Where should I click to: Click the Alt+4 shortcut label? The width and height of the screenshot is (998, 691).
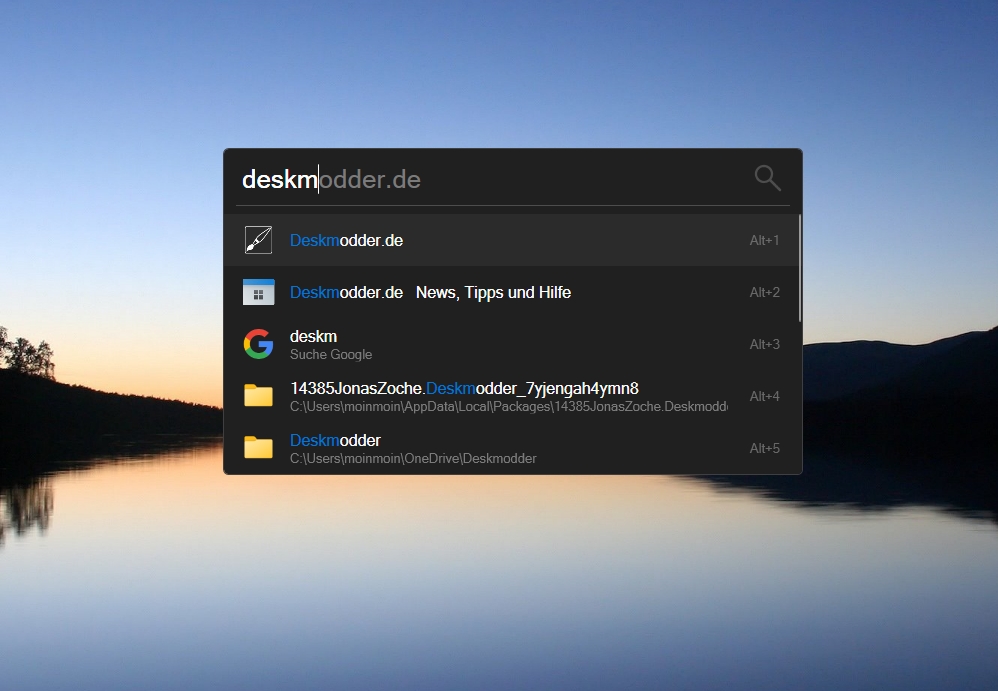[x=764, y=396]
